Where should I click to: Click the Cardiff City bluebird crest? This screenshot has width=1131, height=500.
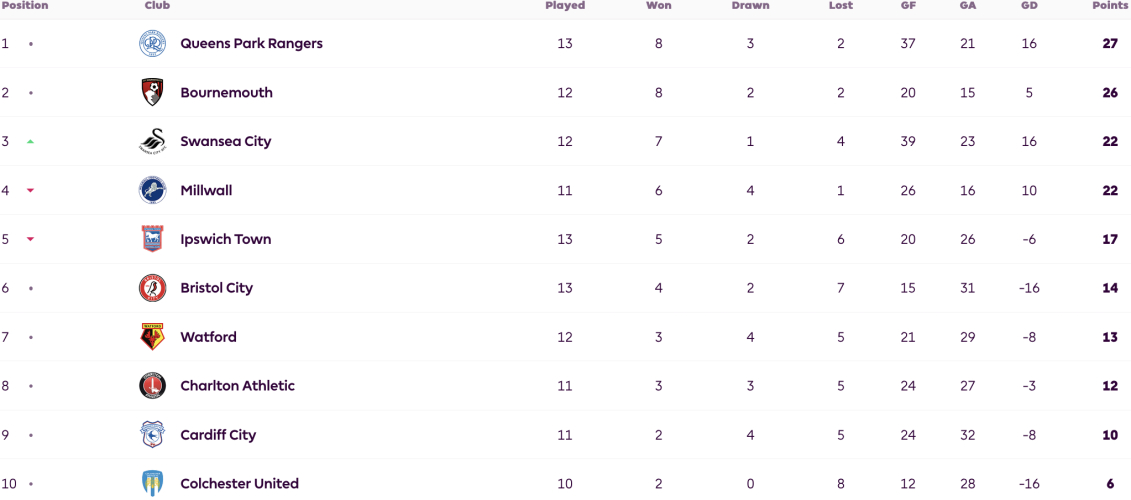(x=152, y=435)
